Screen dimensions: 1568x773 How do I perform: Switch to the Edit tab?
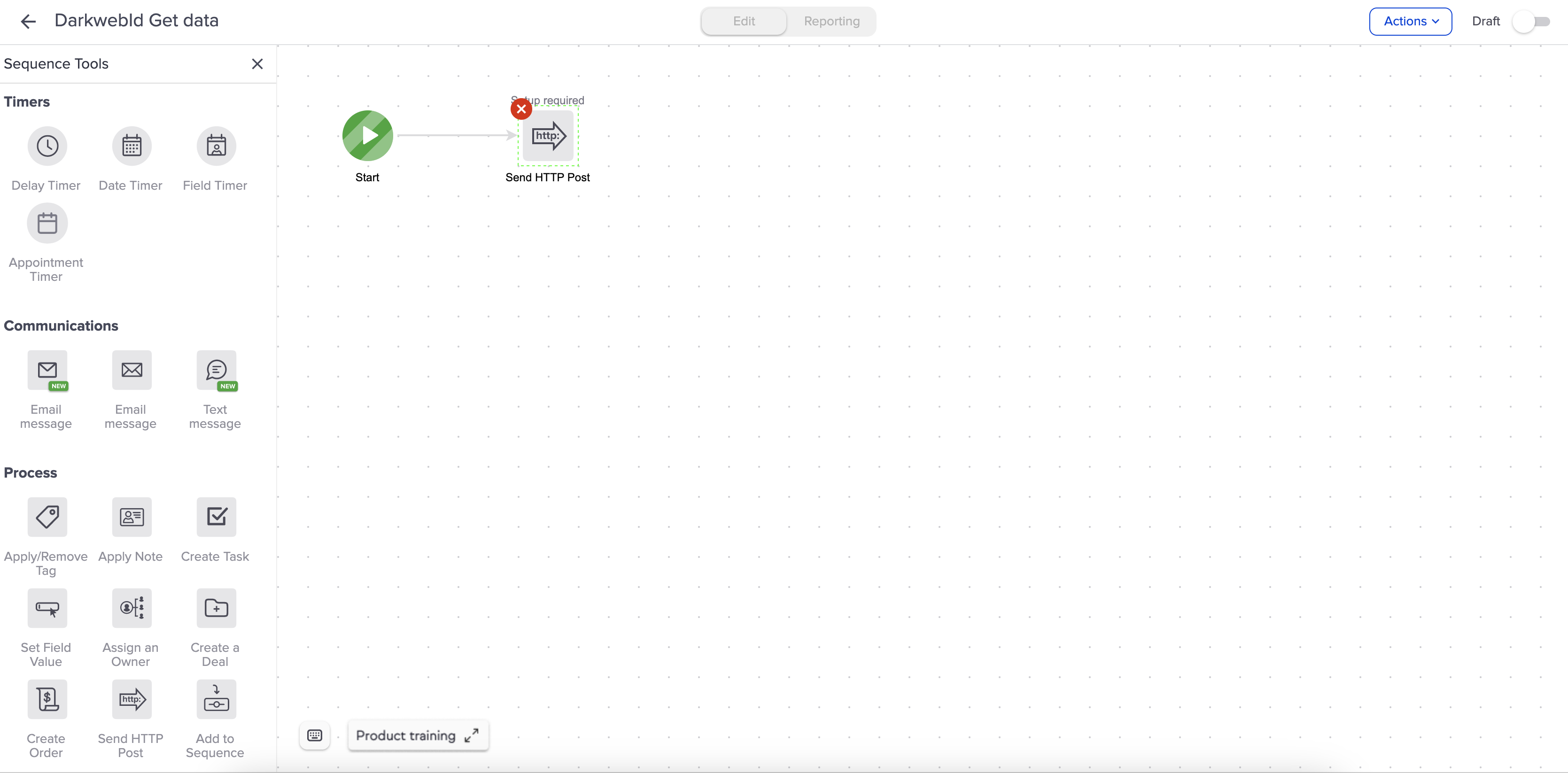tap(744, 21)
